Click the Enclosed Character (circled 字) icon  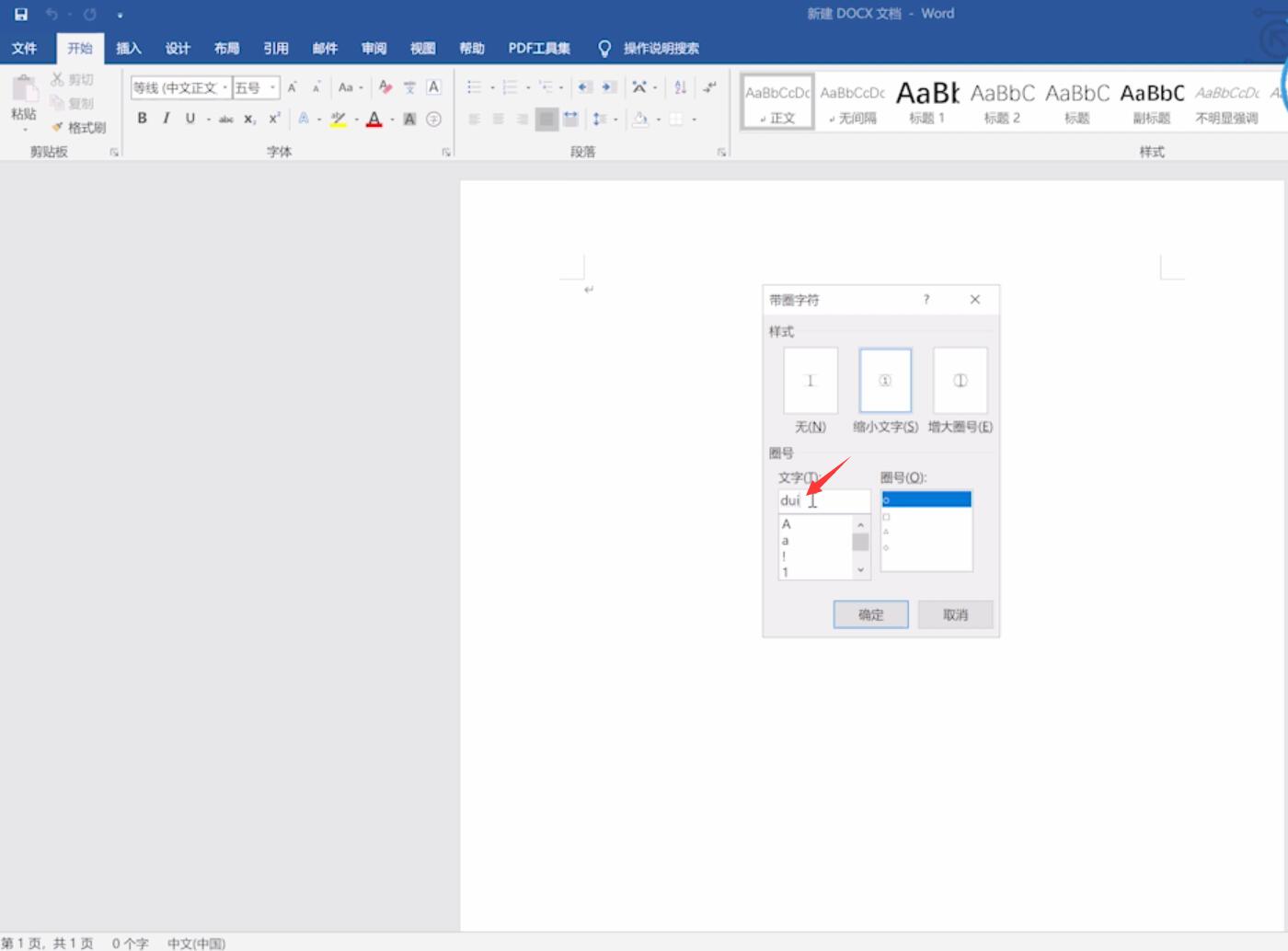coord(433,119)
